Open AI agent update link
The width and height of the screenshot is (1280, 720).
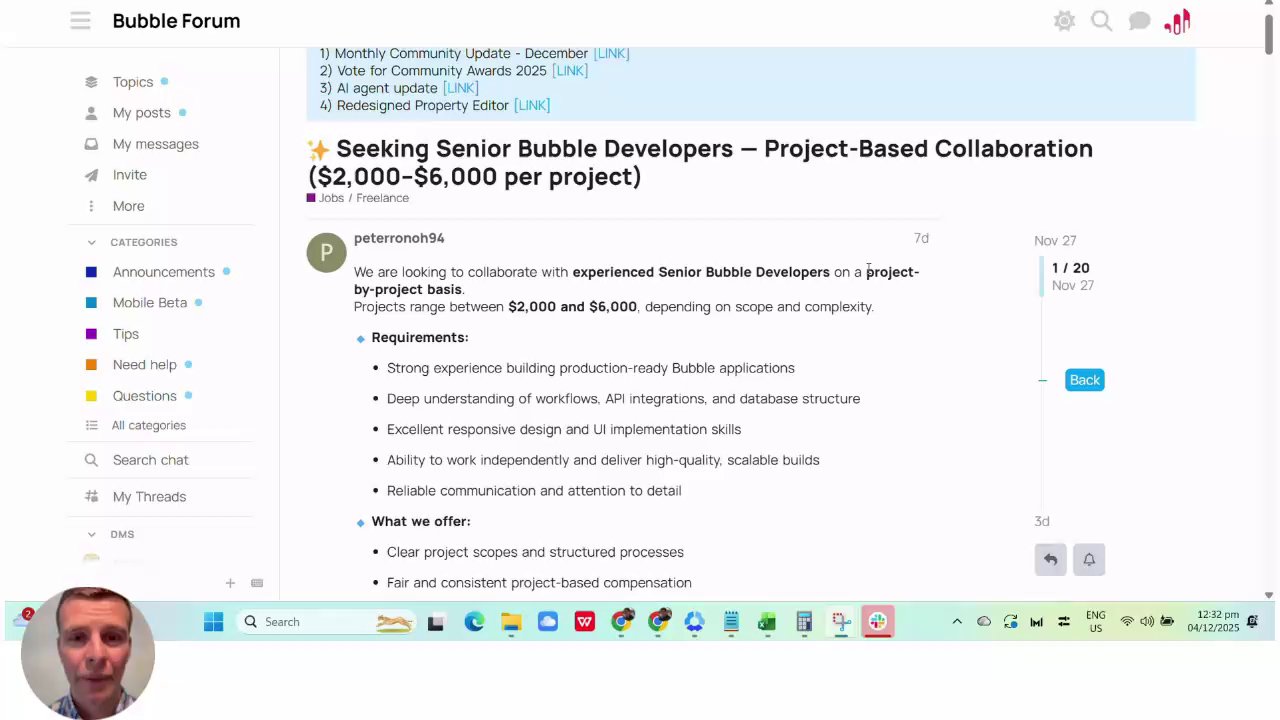point(460,88)
